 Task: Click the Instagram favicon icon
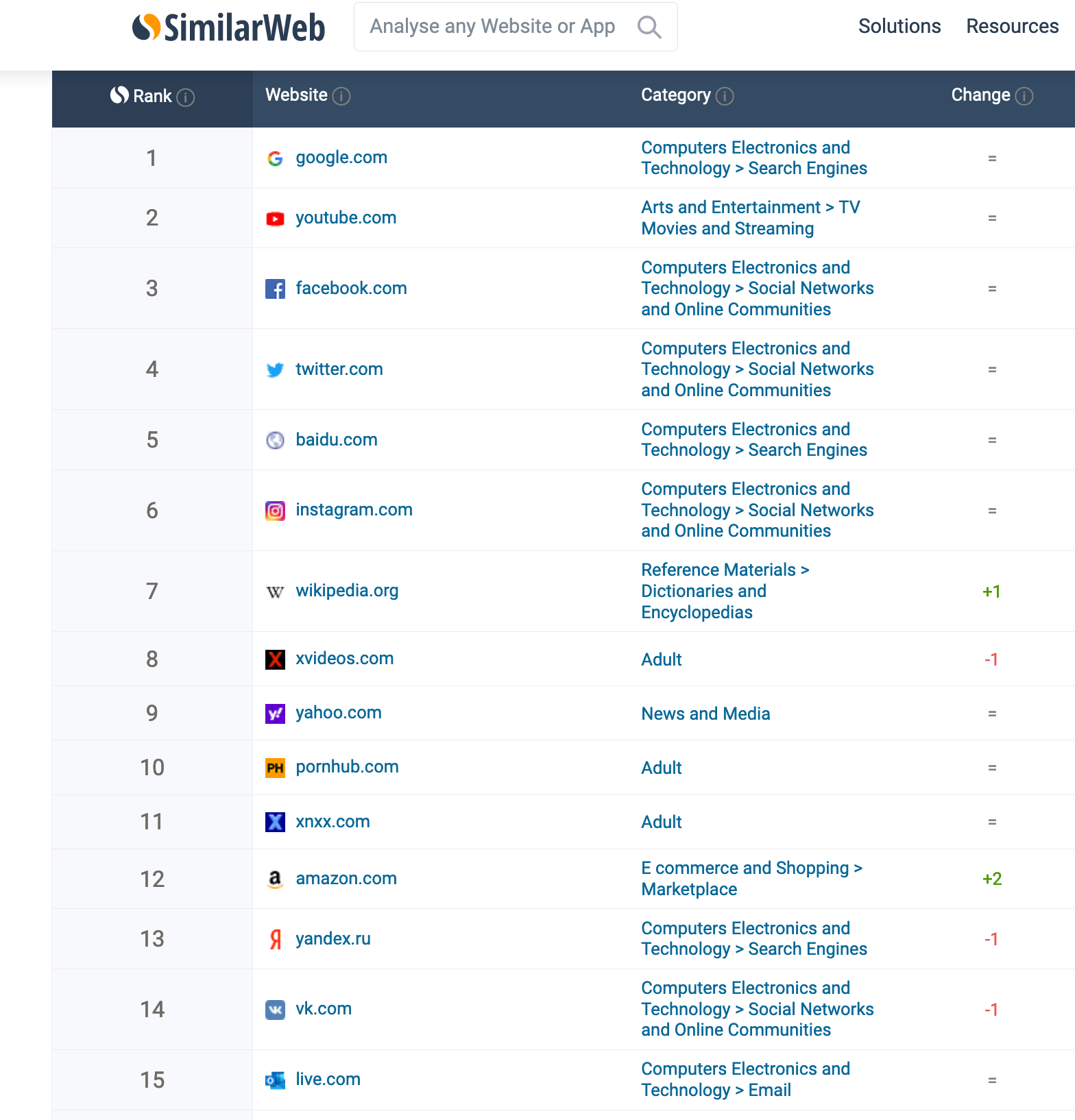coord(275,511)
